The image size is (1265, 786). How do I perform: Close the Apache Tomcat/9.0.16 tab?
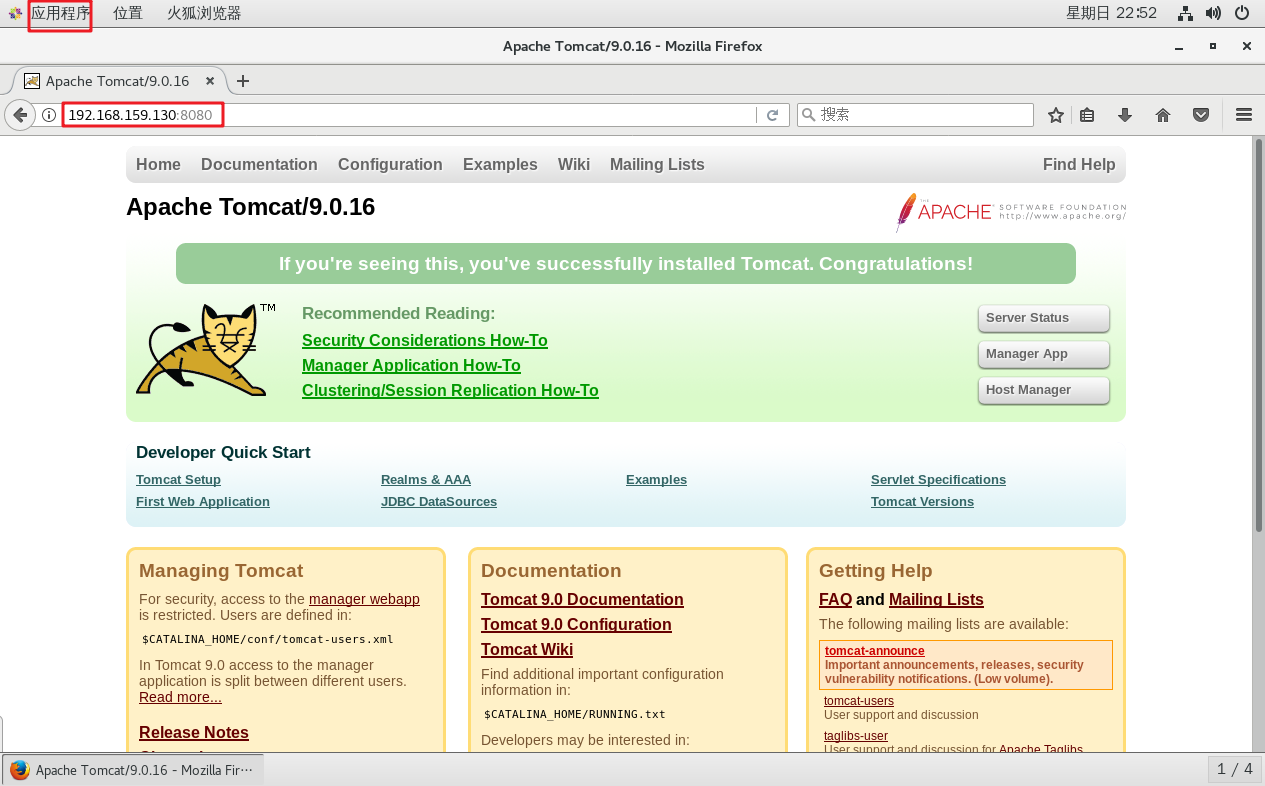(210, 81)
